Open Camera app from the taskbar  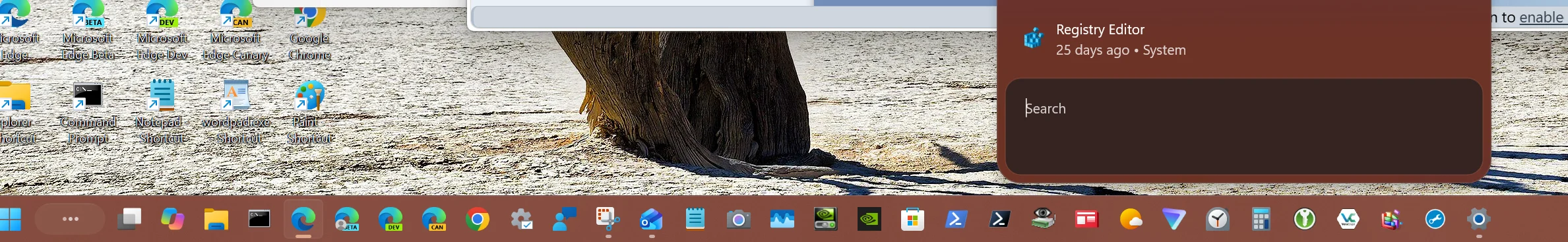[x=738, y=219]
